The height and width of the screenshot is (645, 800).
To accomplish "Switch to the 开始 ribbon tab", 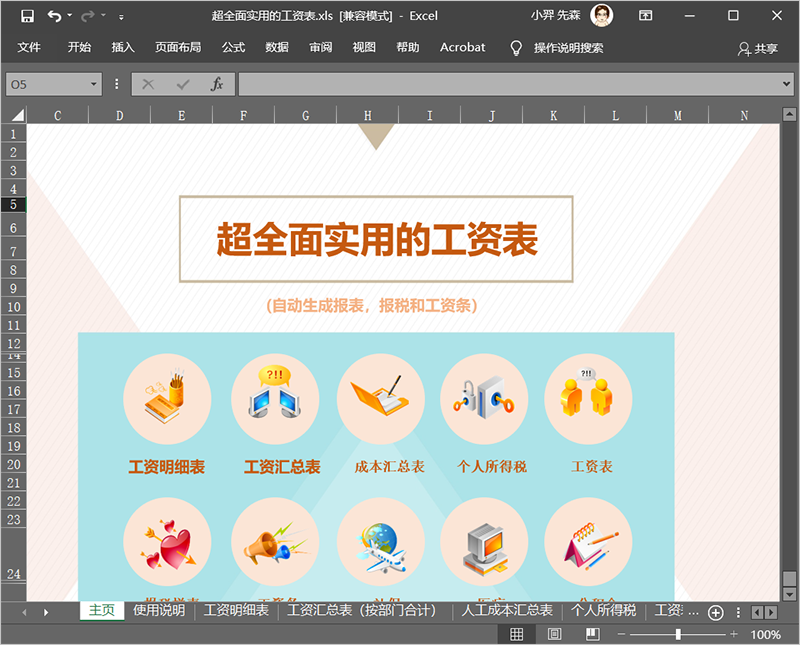I will pos(80,47).
